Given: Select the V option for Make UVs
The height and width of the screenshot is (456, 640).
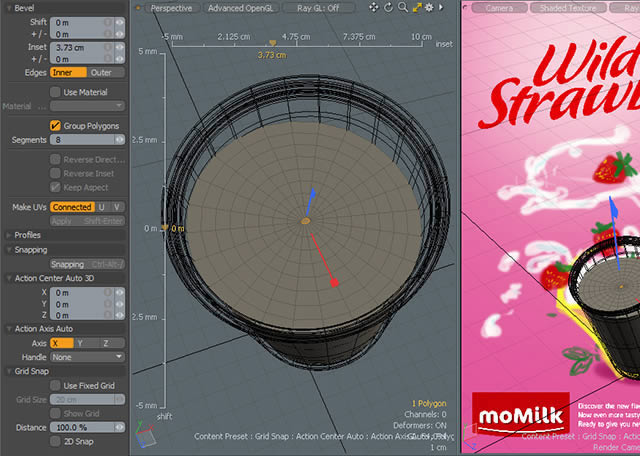Looking at the screenshot, I should pyautogui.click(x=117, y=207).
